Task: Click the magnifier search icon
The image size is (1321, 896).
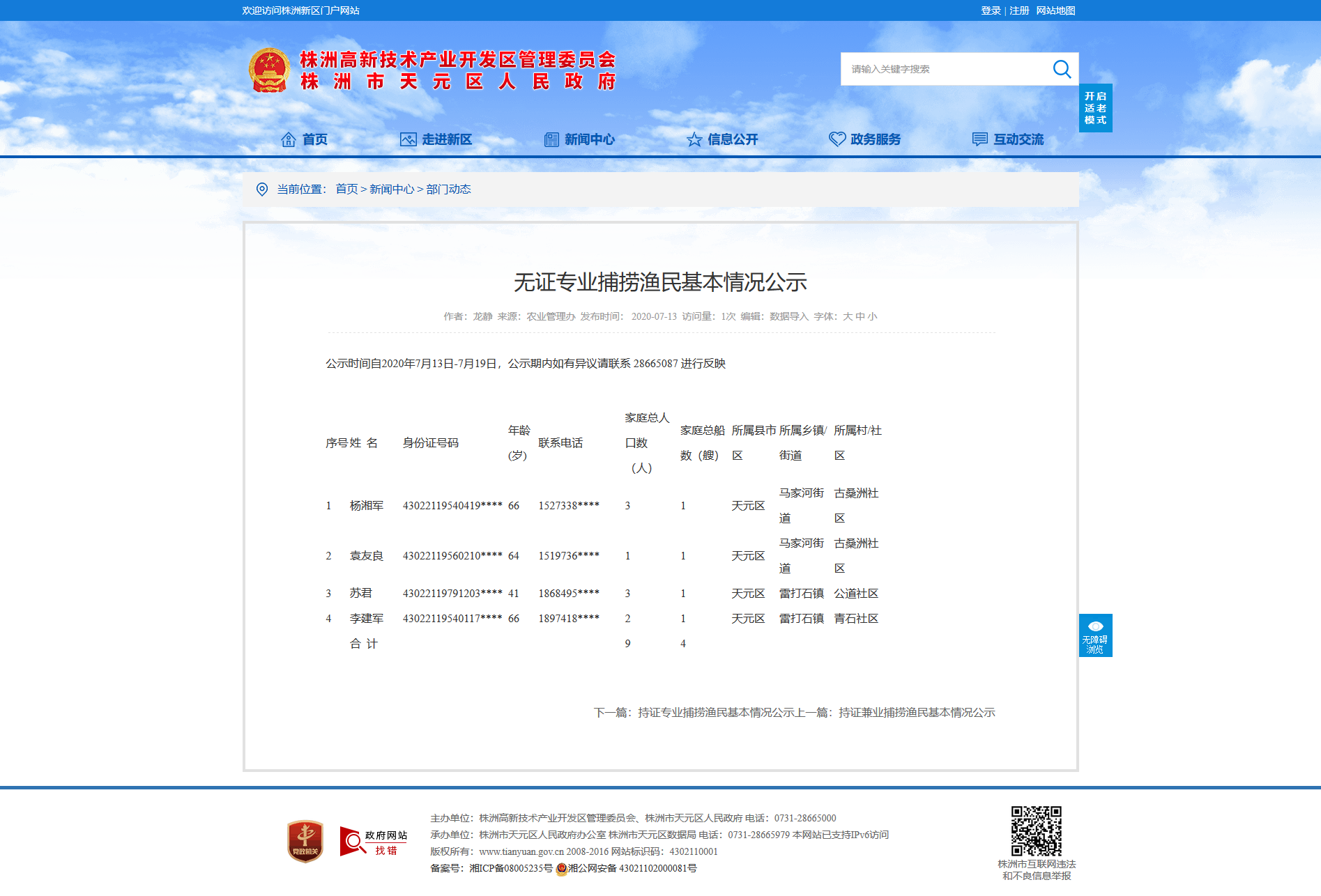Action: click(x=1062, y=69)
